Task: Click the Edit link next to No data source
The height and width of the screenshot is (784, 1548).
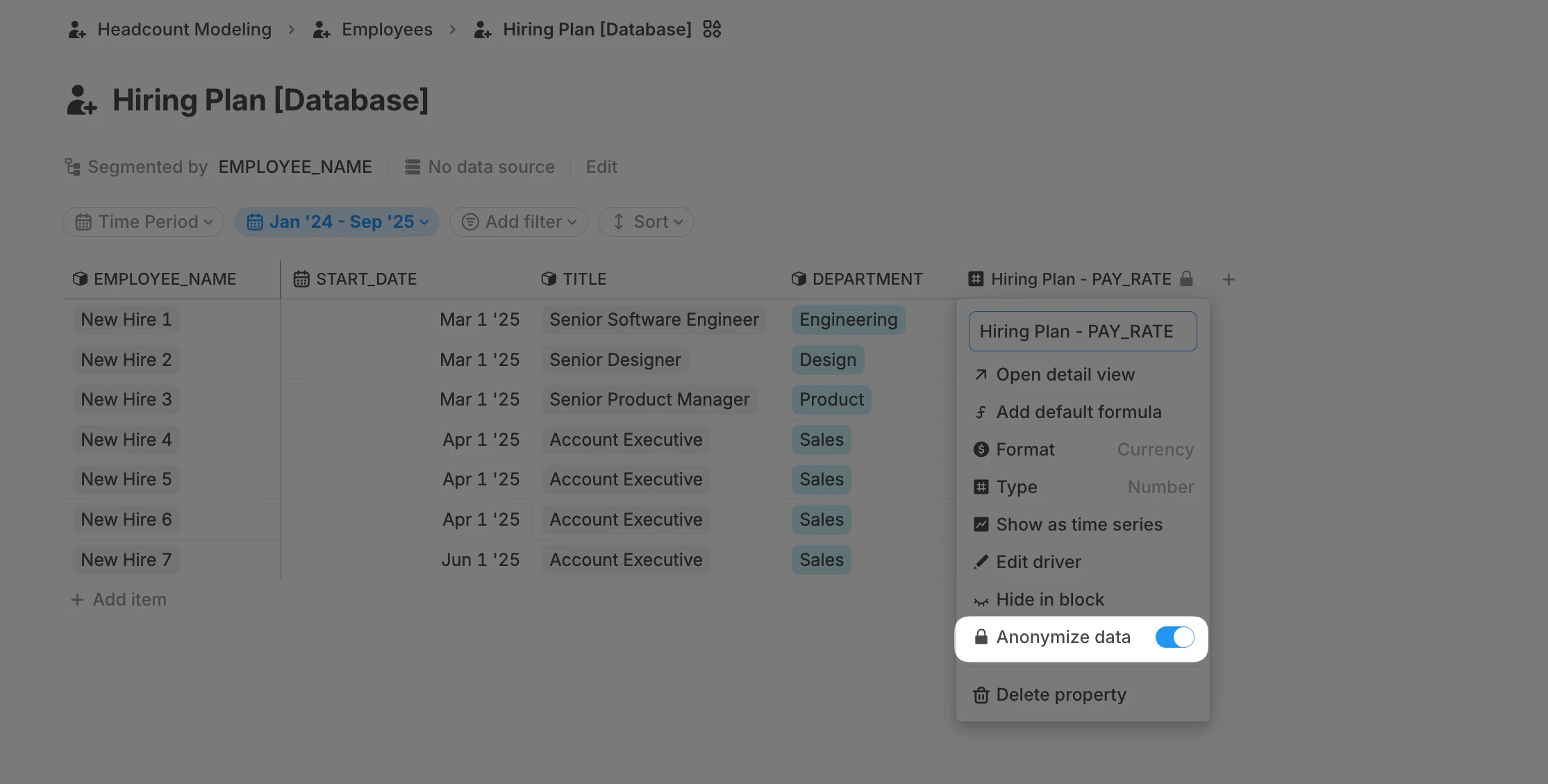Action: (x=601, y=167)
